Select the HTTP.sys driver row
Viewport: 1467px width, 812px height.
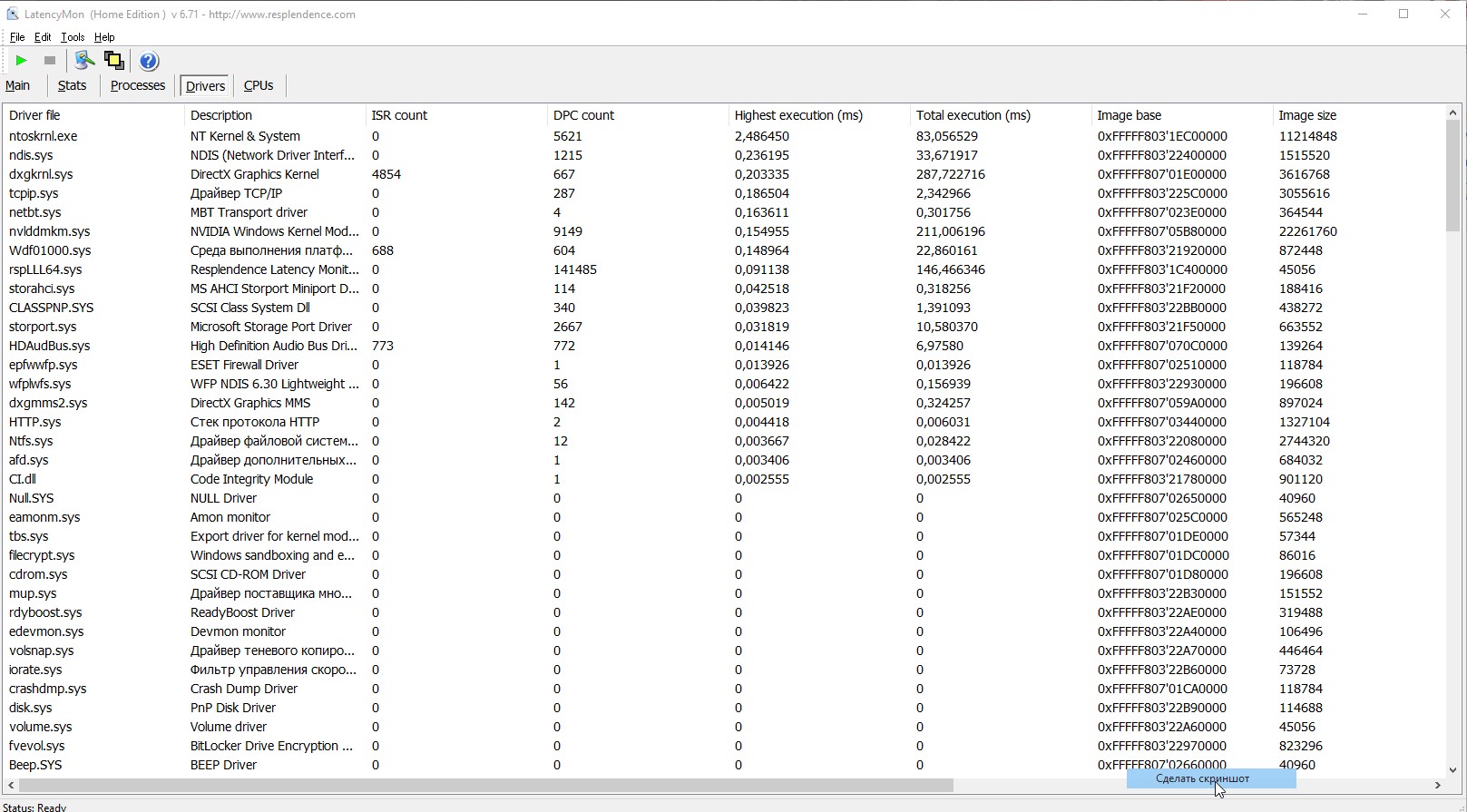724,422
